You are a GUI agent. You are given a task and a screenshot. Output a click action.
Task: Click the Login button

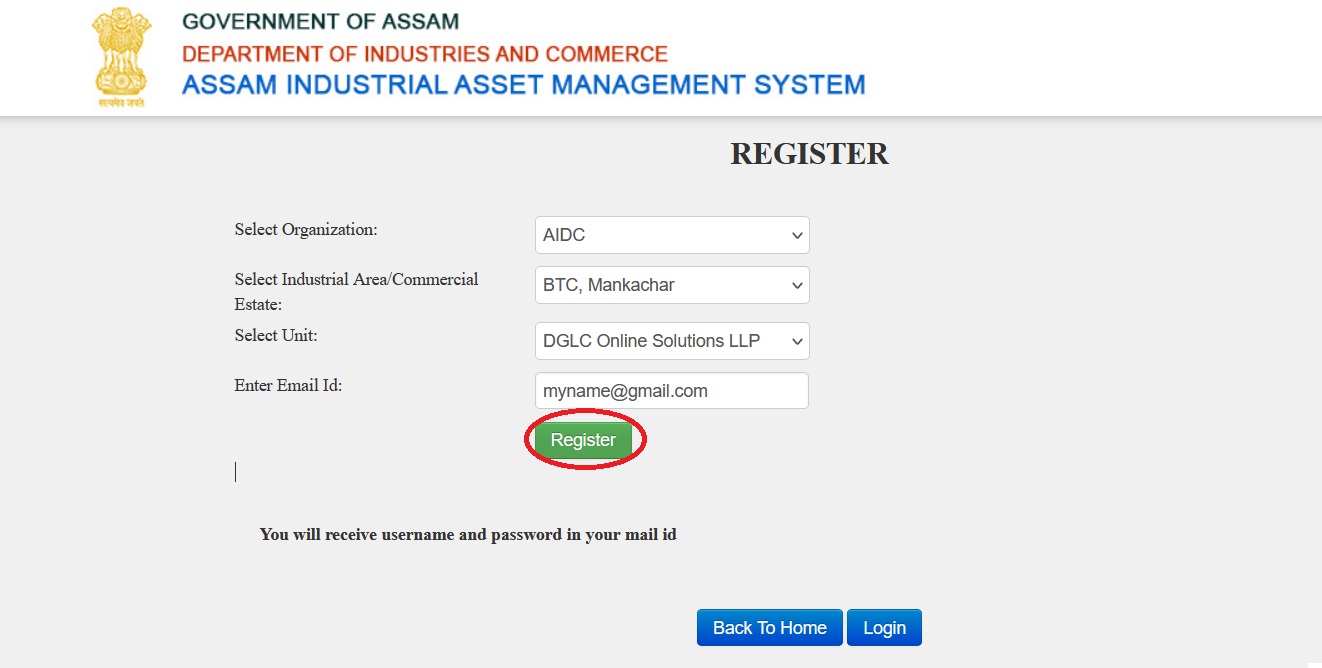point(884,628)
